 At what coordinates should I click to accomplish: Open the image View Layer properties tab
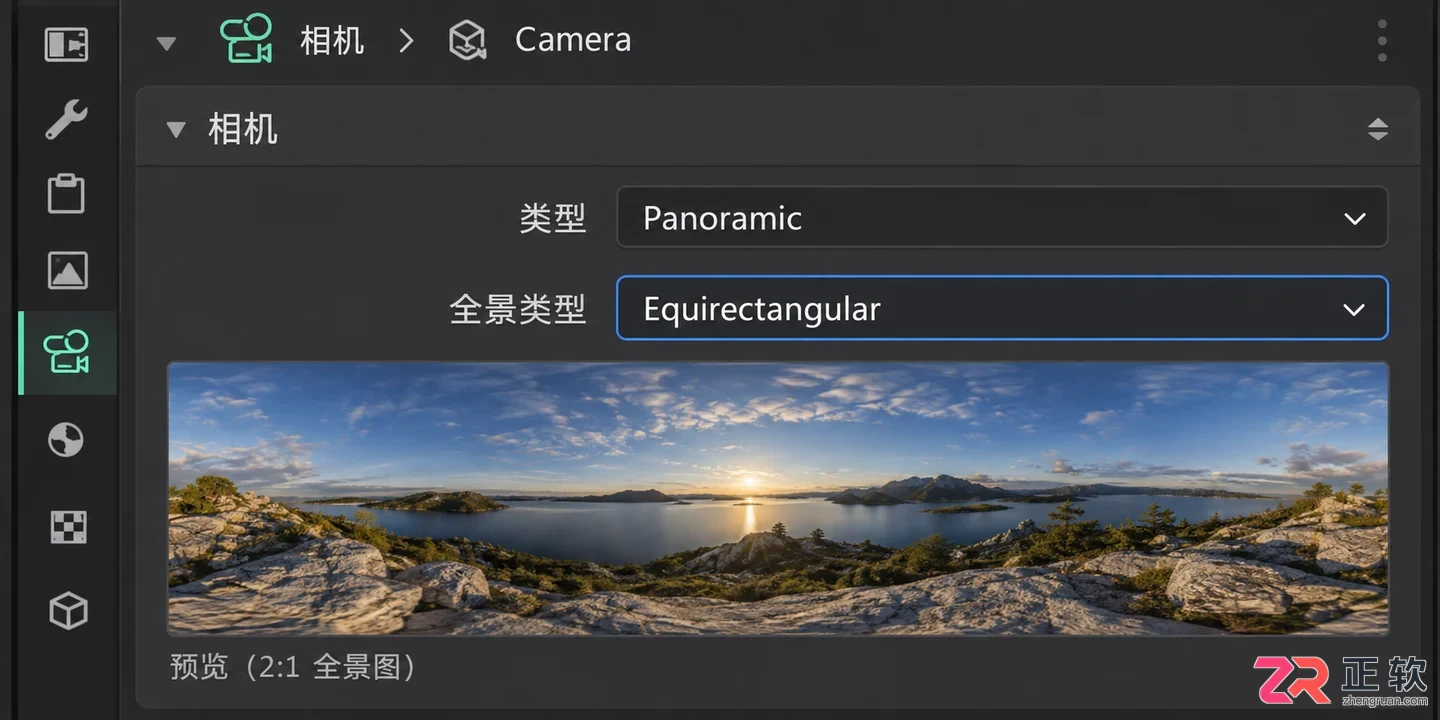coord(67,270)
